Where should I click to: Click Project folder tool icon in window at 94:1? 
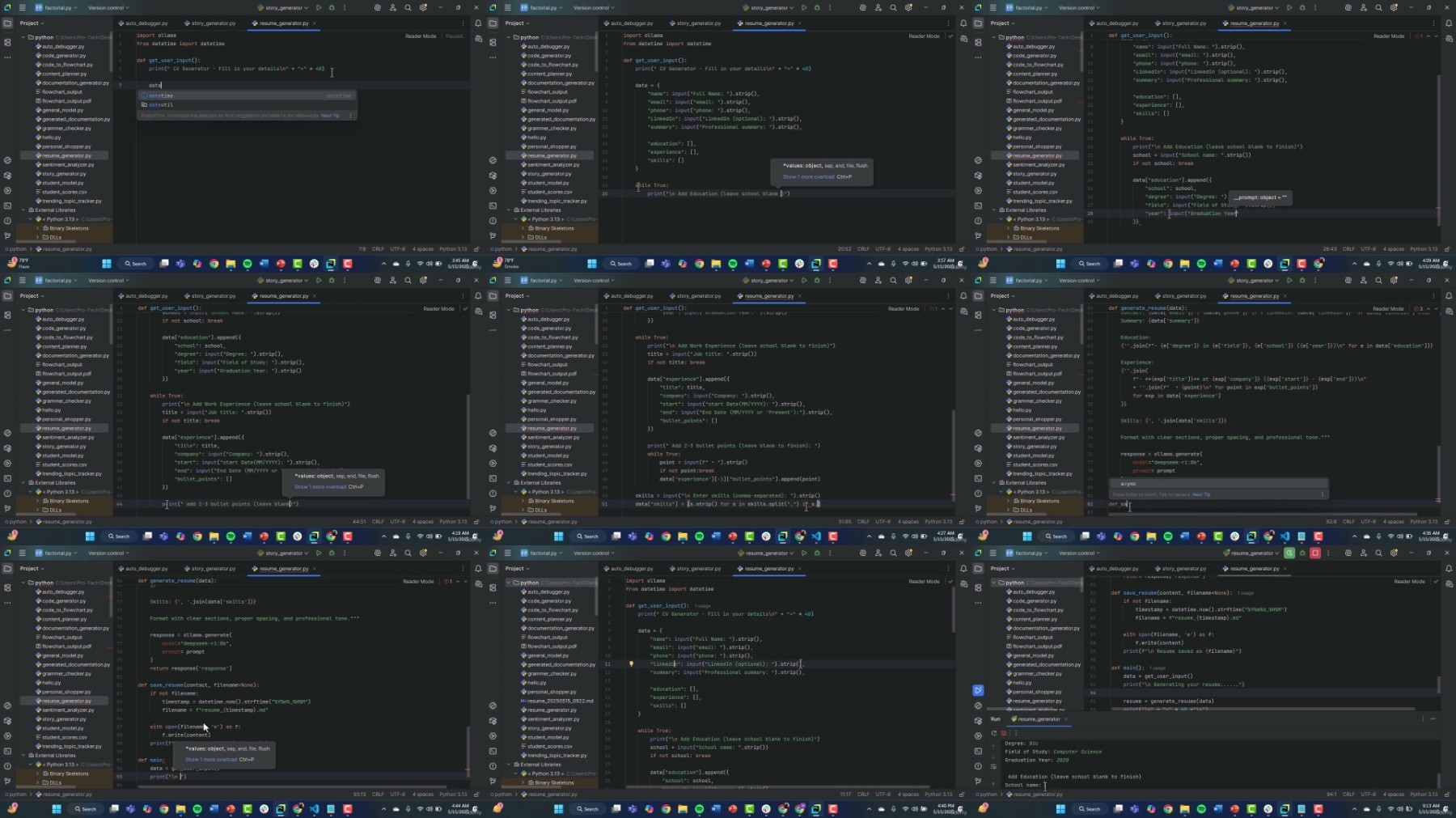(978, 568)
